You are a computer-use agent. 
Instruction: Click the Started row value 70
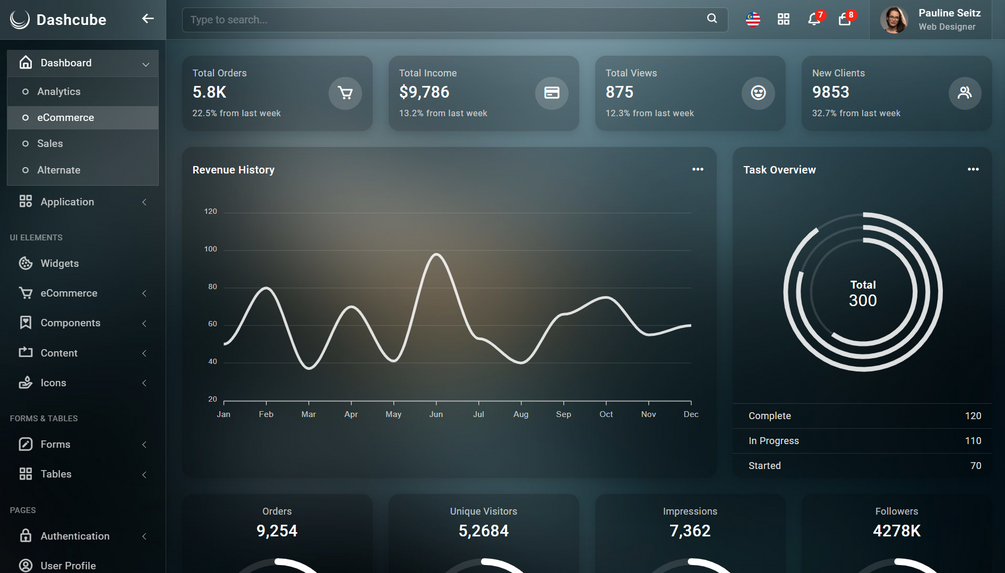pyautogui.click(x=976, y=465)
